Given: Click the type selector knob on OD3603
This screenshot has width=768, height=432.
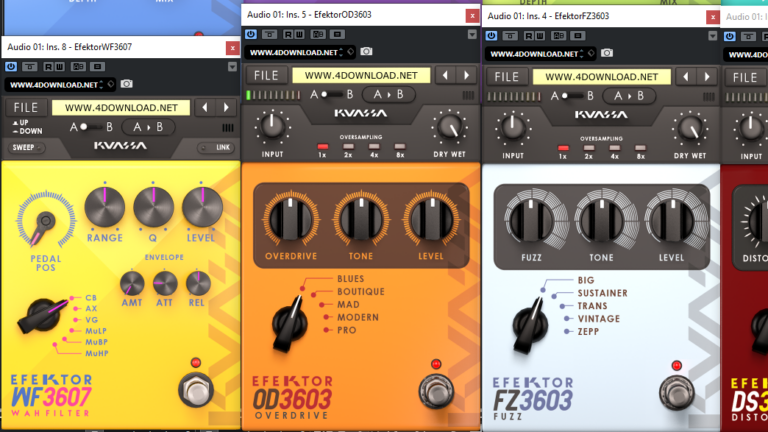Looking at the screenshot, I should tap(290, 323).
